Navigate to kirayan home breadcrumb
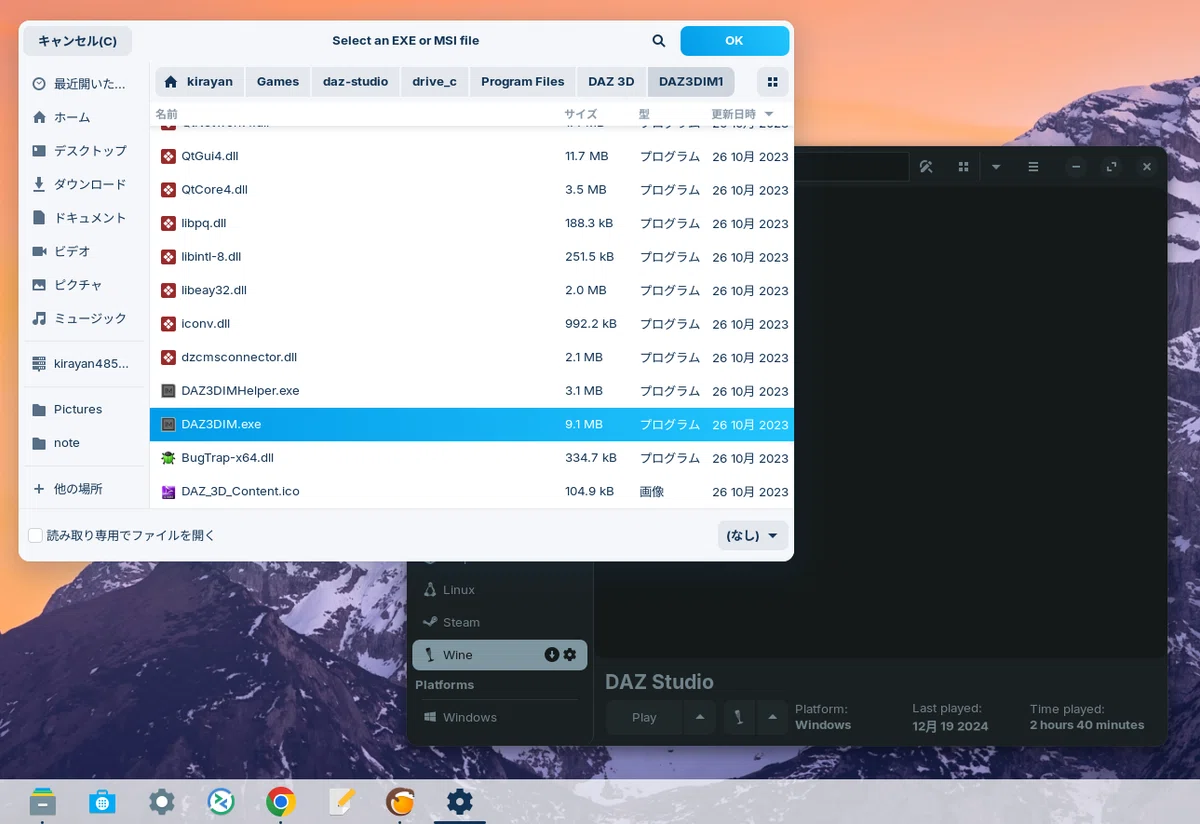The width and height of the screenshot is (1200, 824). pyautogui.click(x=199, y=82)
